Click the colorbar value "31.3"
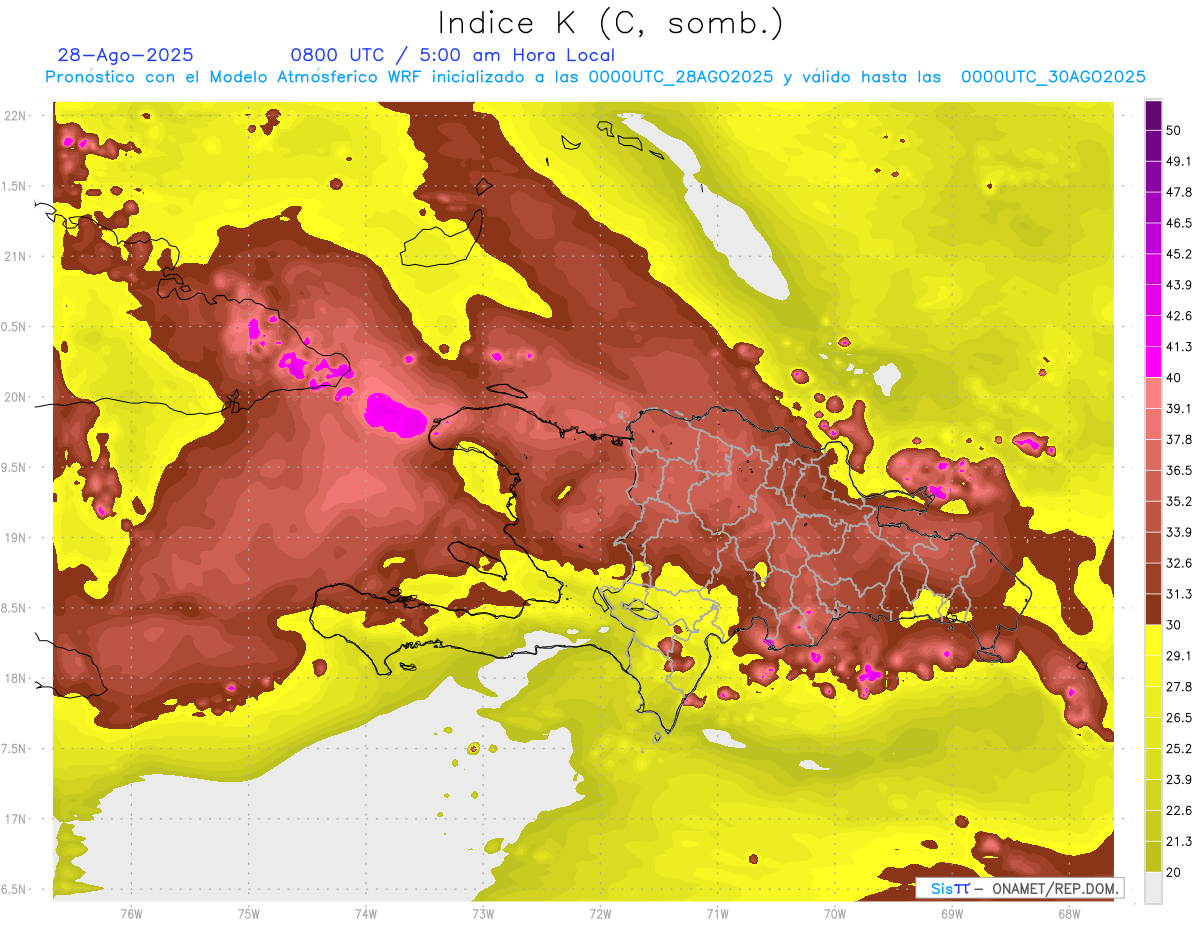 point(1179,594)
